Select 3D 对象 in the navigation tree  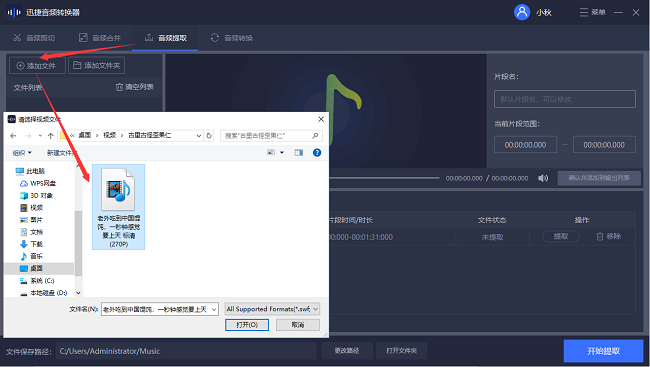point(36,195)
